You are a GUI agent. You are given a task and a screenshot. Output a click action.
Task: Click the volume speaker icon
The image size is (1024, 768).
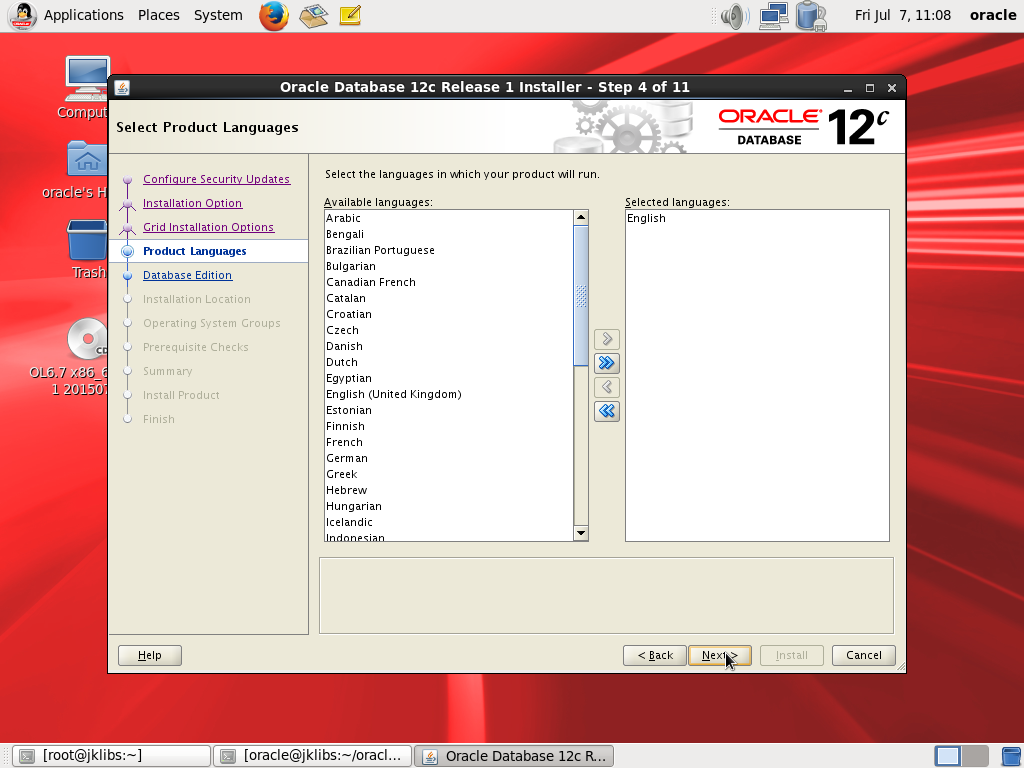pos(735,16)
